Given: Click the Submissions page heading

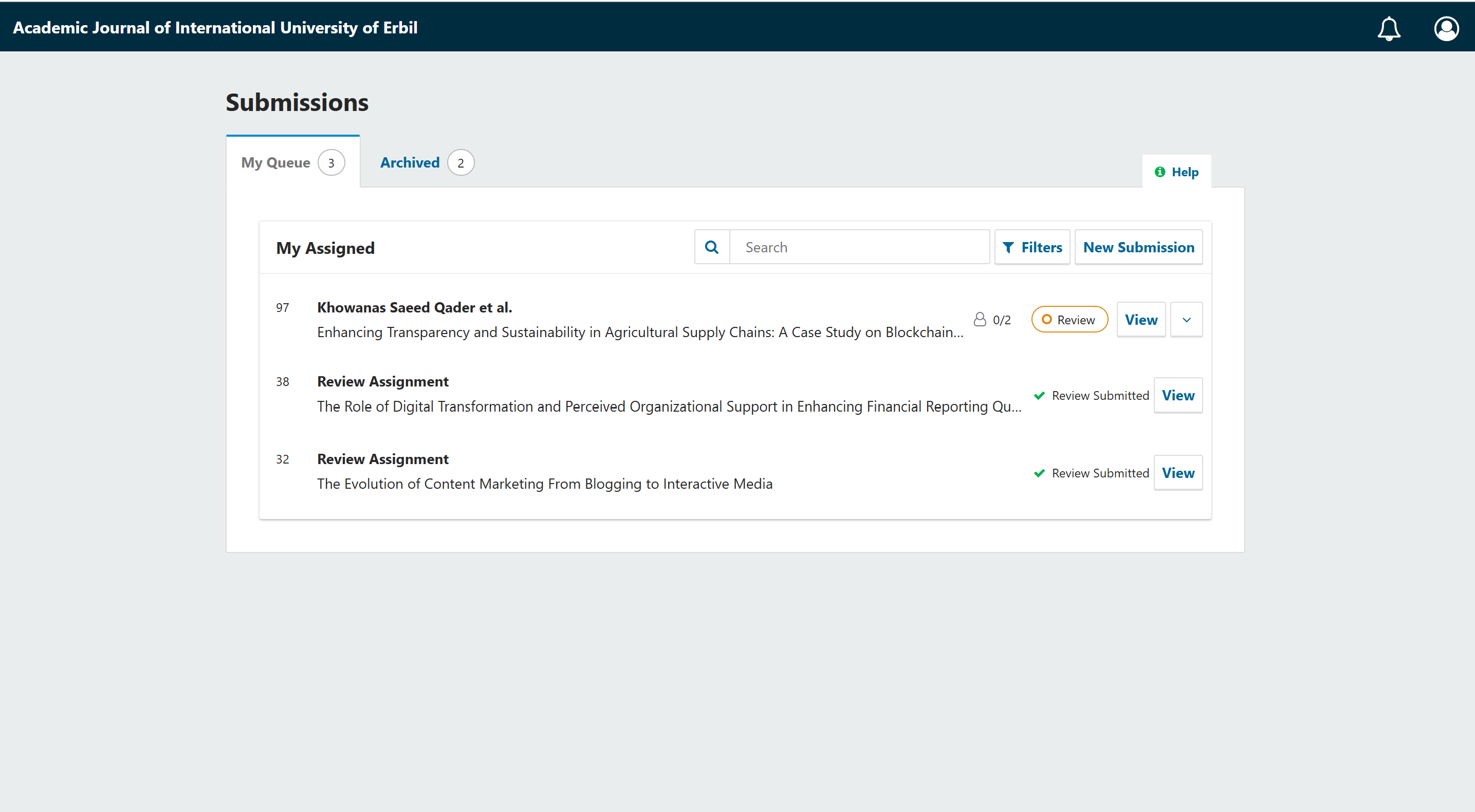Looking at the screenshot, I should [297, 102].
